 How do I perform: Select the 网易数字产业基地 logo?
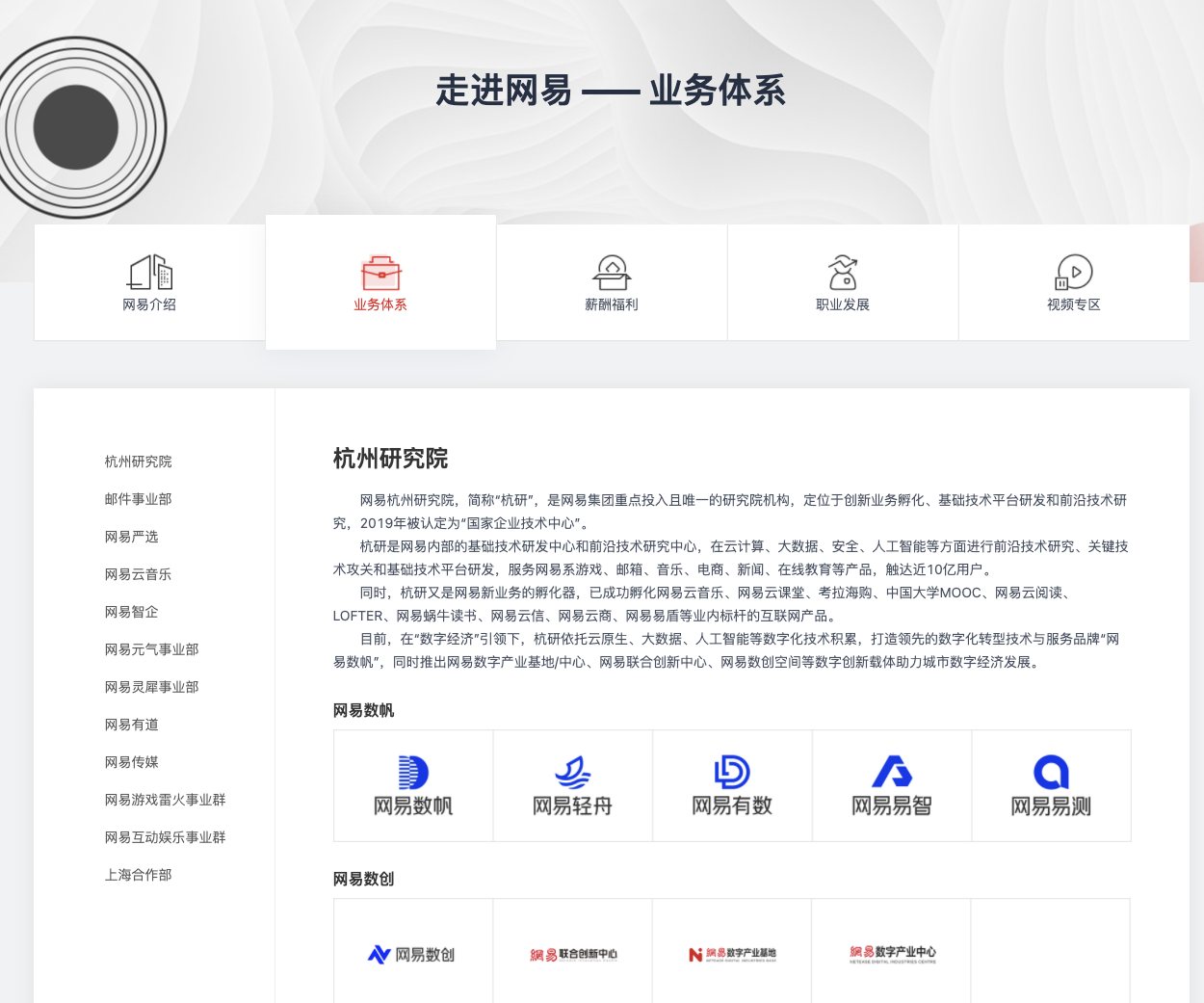[732, 954]
